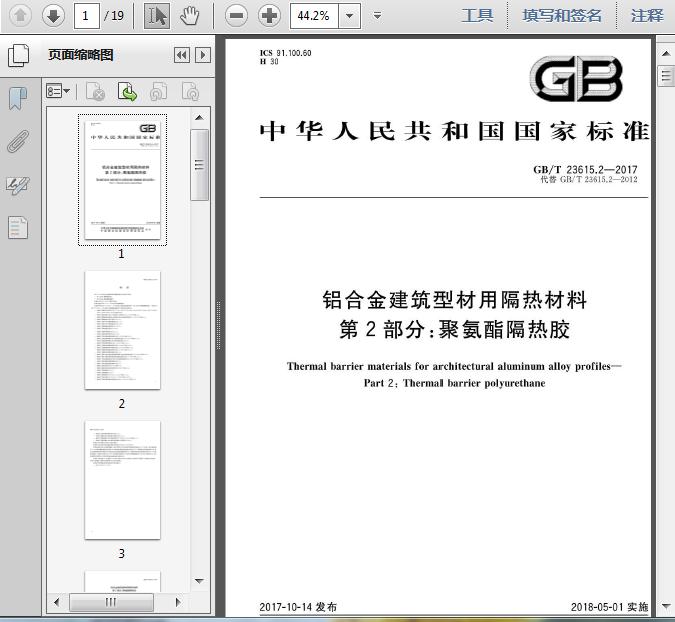Click the 'H 30' classification text

pos(269,62)
